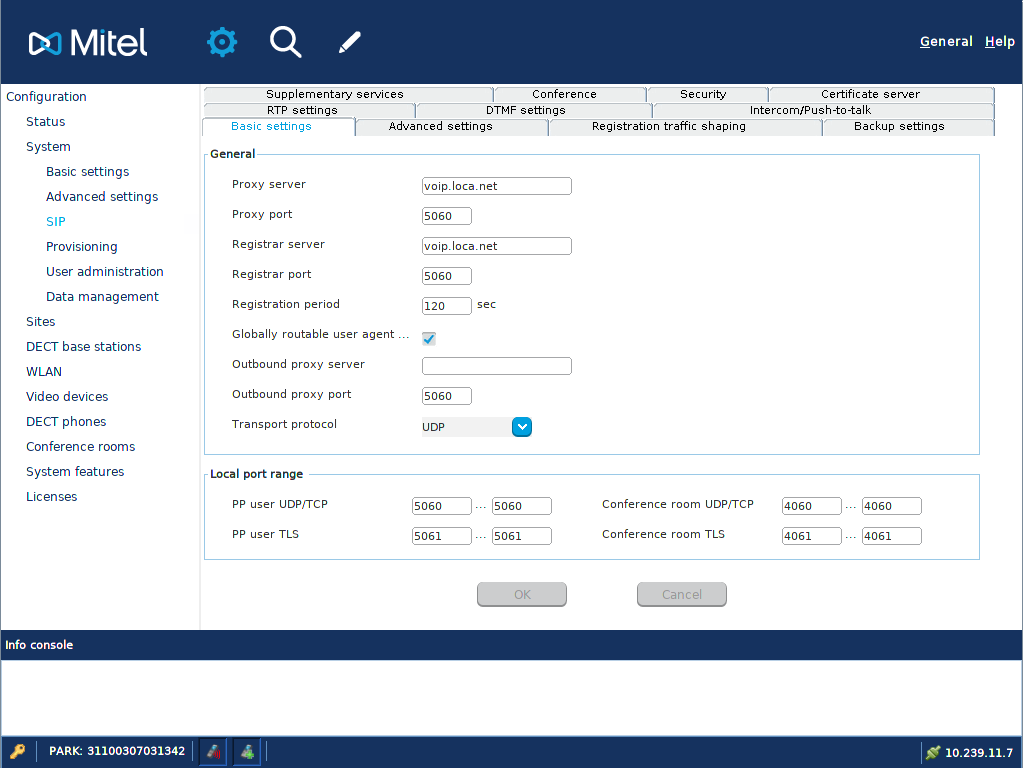
Task: Click the Proxy server input field
Action: click(496, 186)
